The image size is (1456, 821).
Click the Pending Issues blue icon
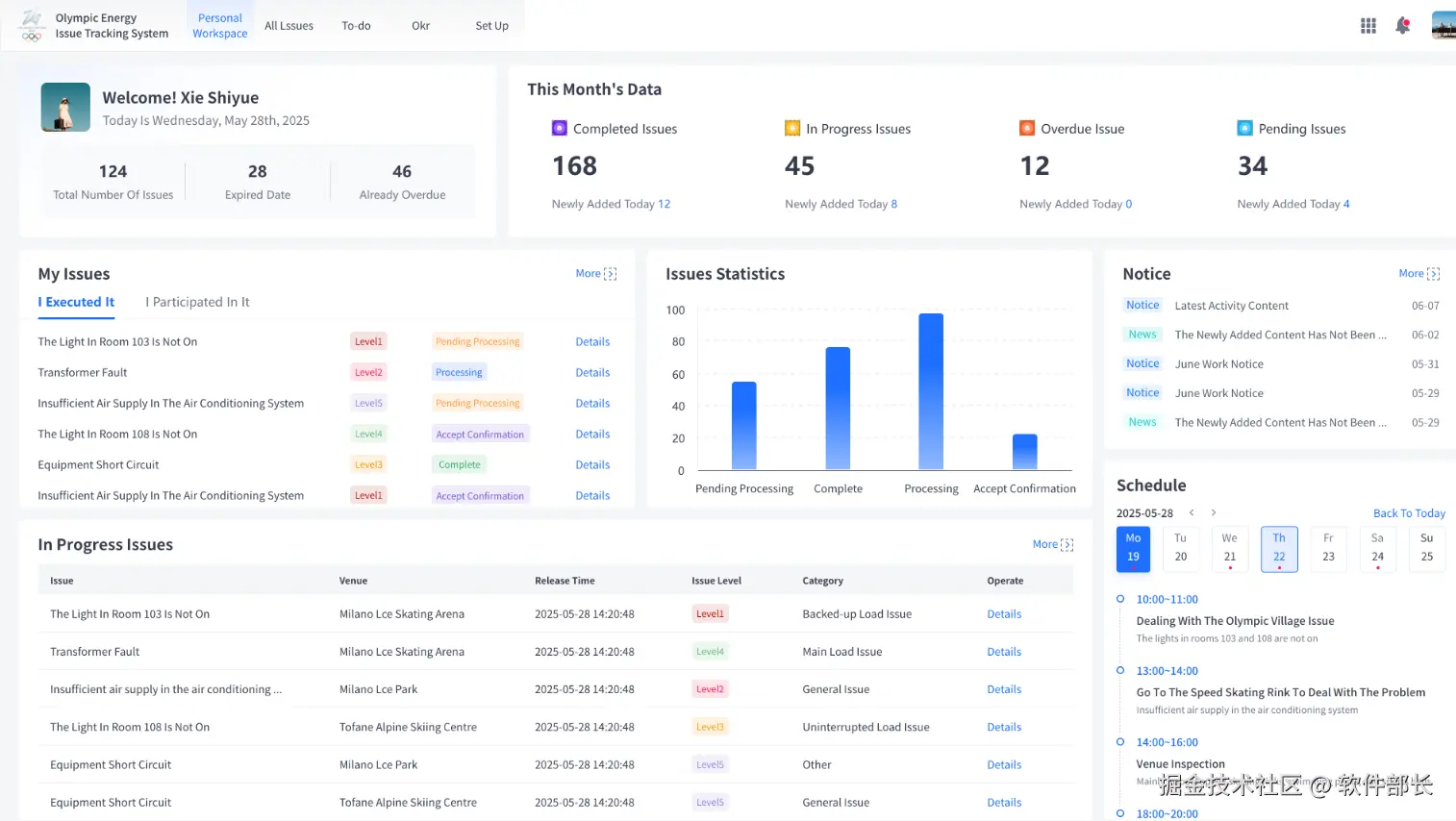1244,128
